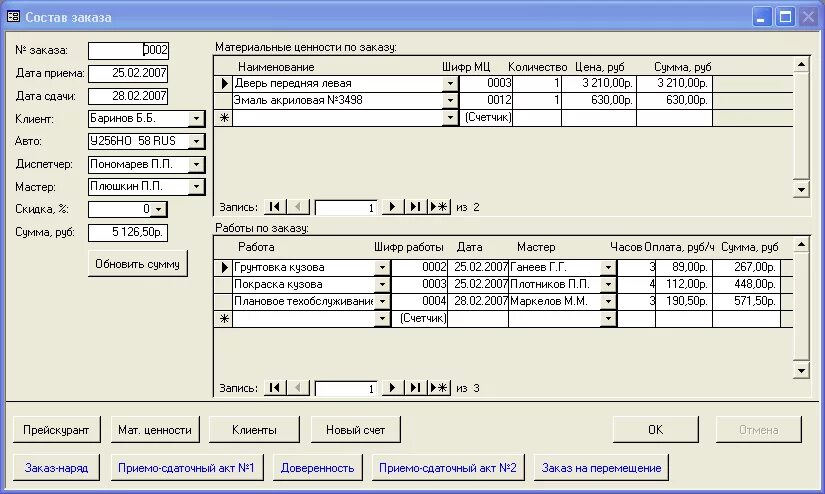Viewport: 825px width, 494px height.
Task: Go to previous record in materials navigator
Action: (x=298, y=207)
